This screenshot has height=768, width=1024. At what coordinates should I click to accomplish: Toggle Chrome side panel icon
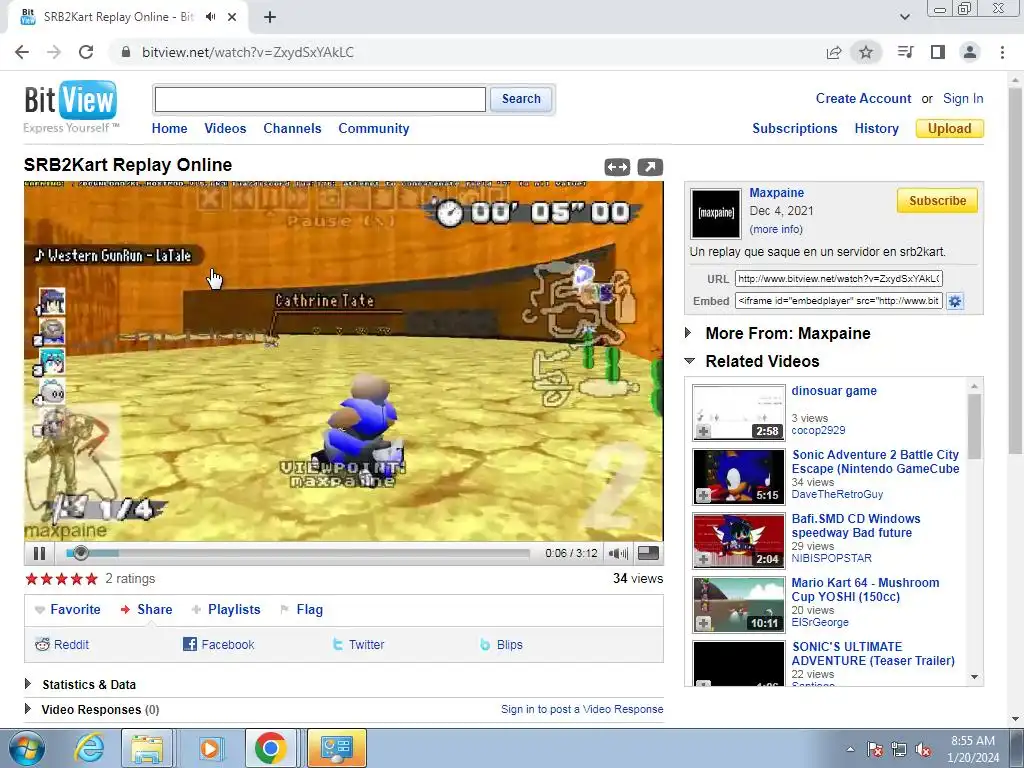[938, 52]
